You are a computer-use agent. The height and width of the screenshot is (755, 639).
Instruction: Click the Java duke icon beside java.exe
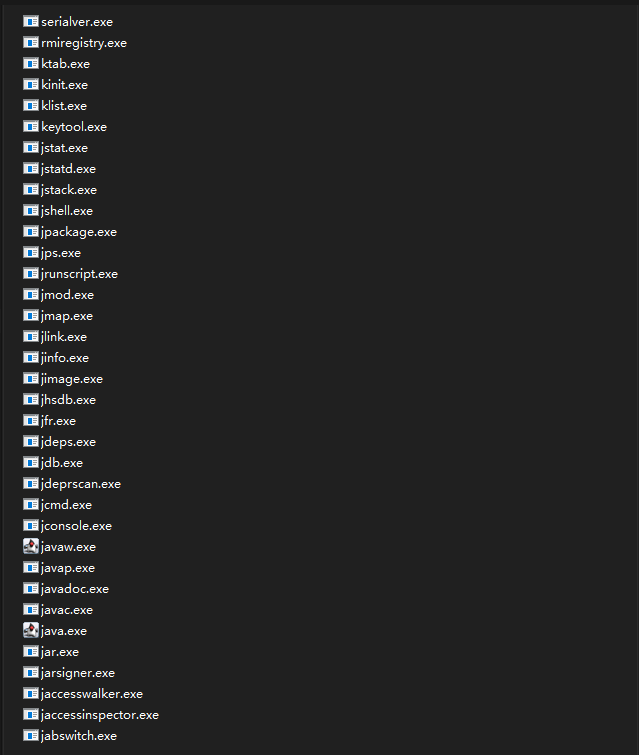coord(31,630)
